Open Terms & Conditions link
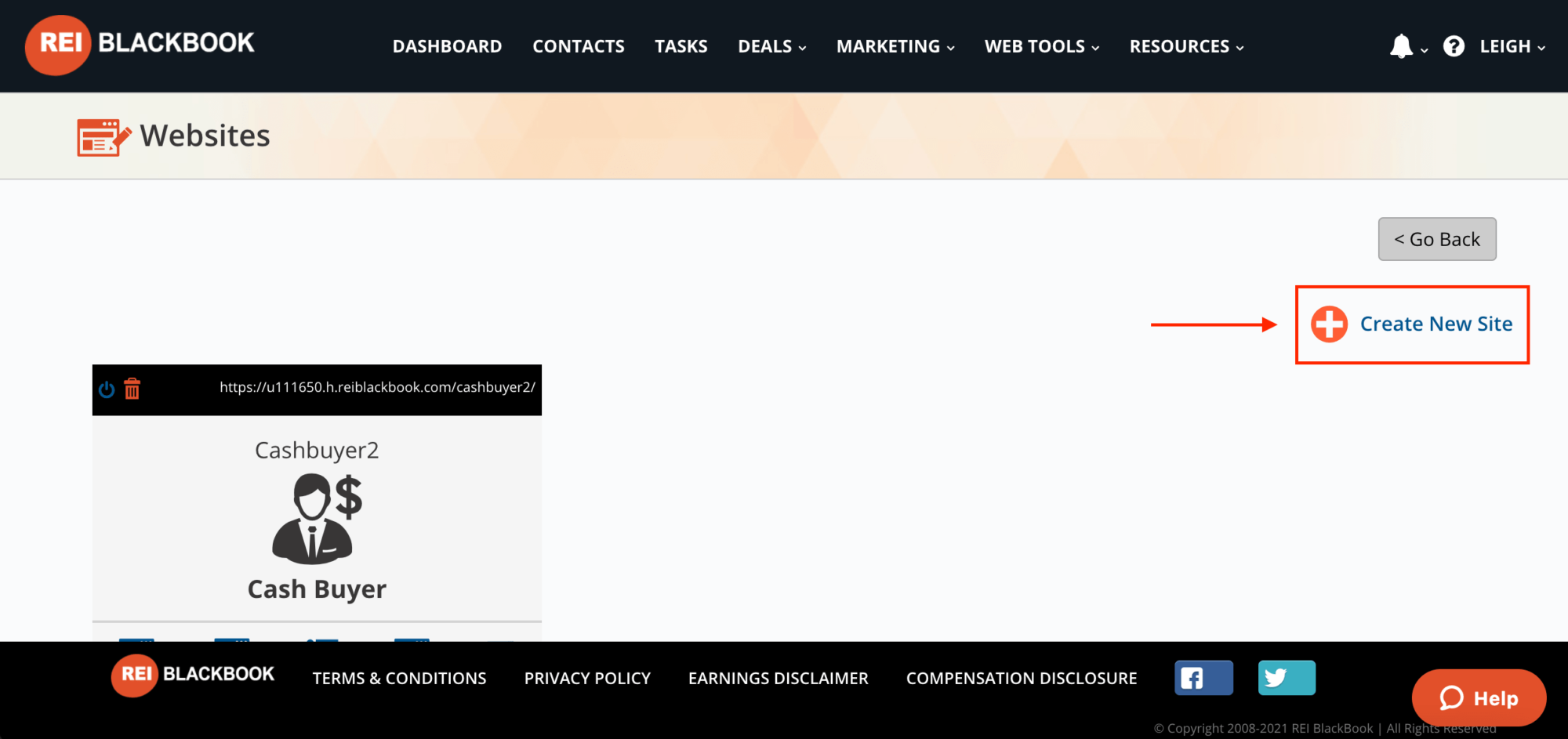Image resolution: width=1568 pixels, height=739 pixels. (x=399, y=679)
